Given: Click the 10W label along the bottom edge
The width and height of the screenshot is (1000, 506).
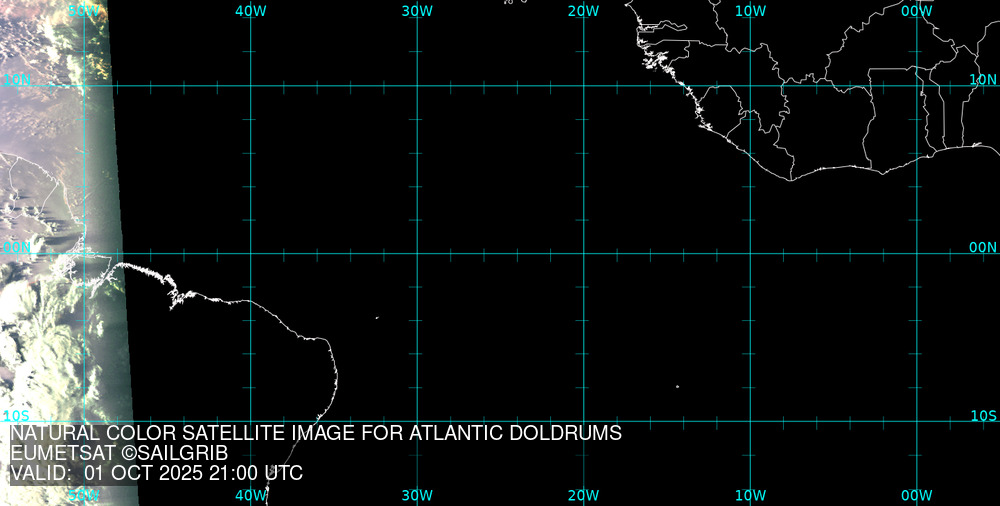Looking at the screenshot, I should point(750,495).
